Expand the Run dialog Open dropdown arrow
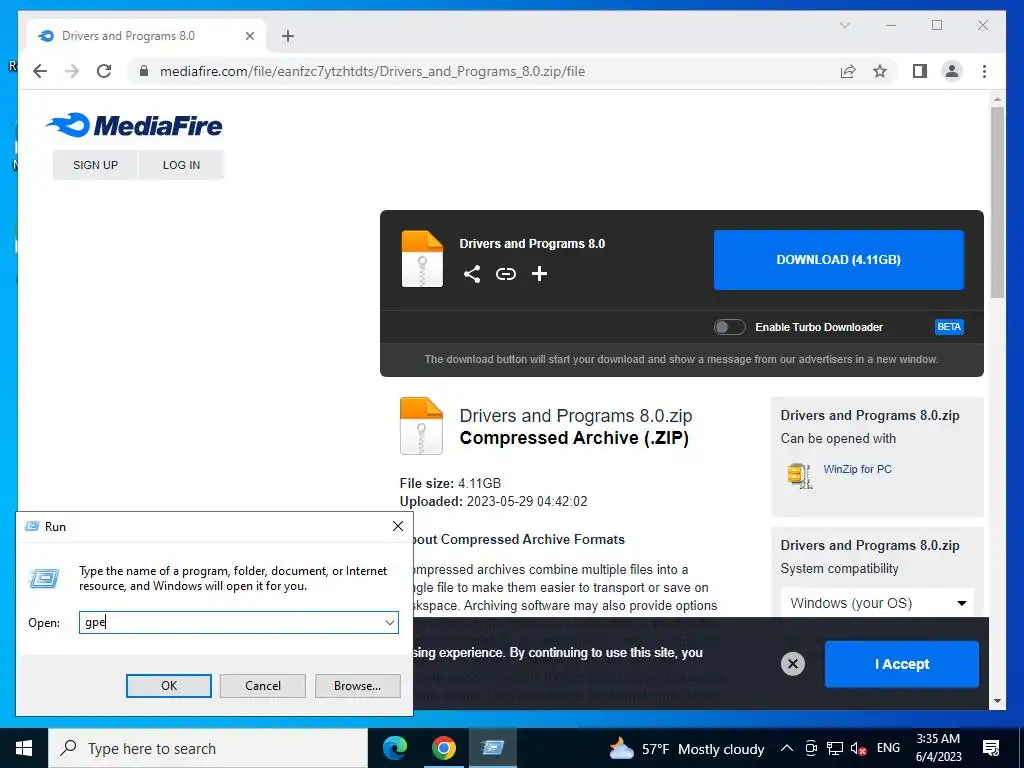Image resolution: width=1024 pixels, height=768 pixels. (390, 622)
